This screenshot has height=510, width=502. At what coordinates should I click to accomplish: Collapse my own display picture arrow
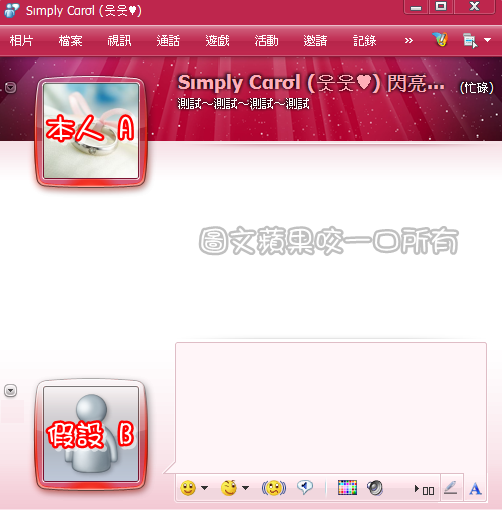(10, 391)
